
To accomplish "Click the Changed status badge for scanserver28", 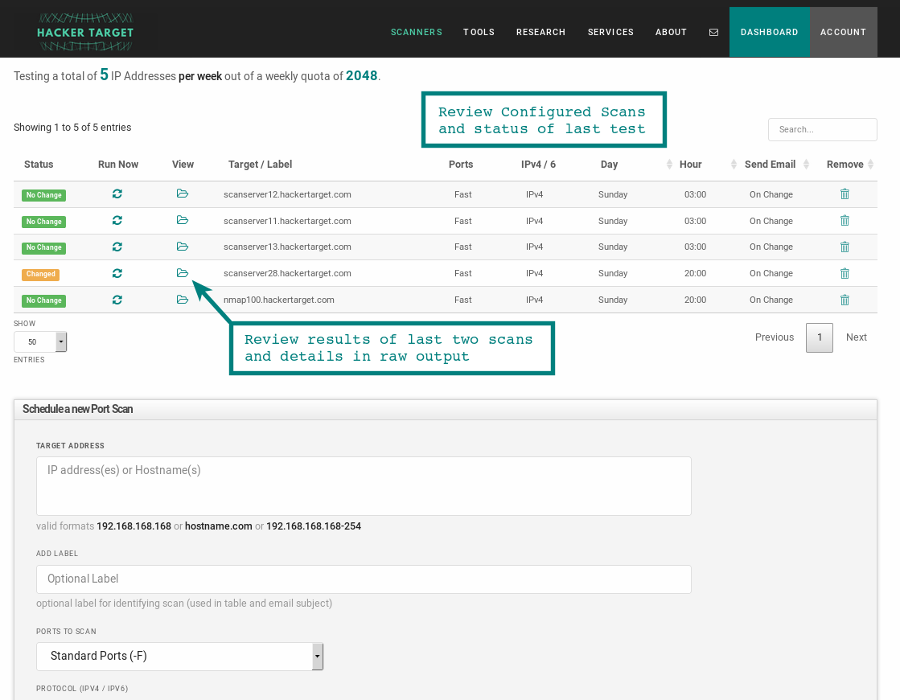I will [41, 274].
